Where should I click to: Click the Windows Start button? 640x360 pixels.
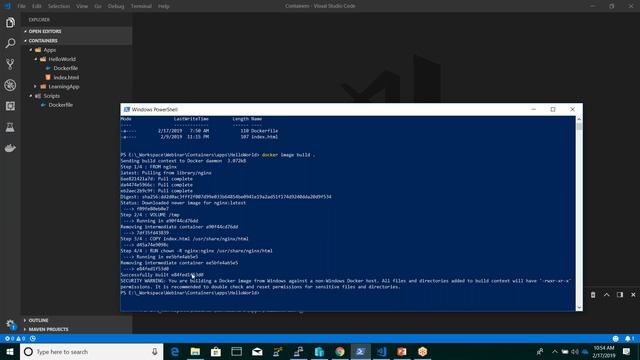click(x=10, y=351)
